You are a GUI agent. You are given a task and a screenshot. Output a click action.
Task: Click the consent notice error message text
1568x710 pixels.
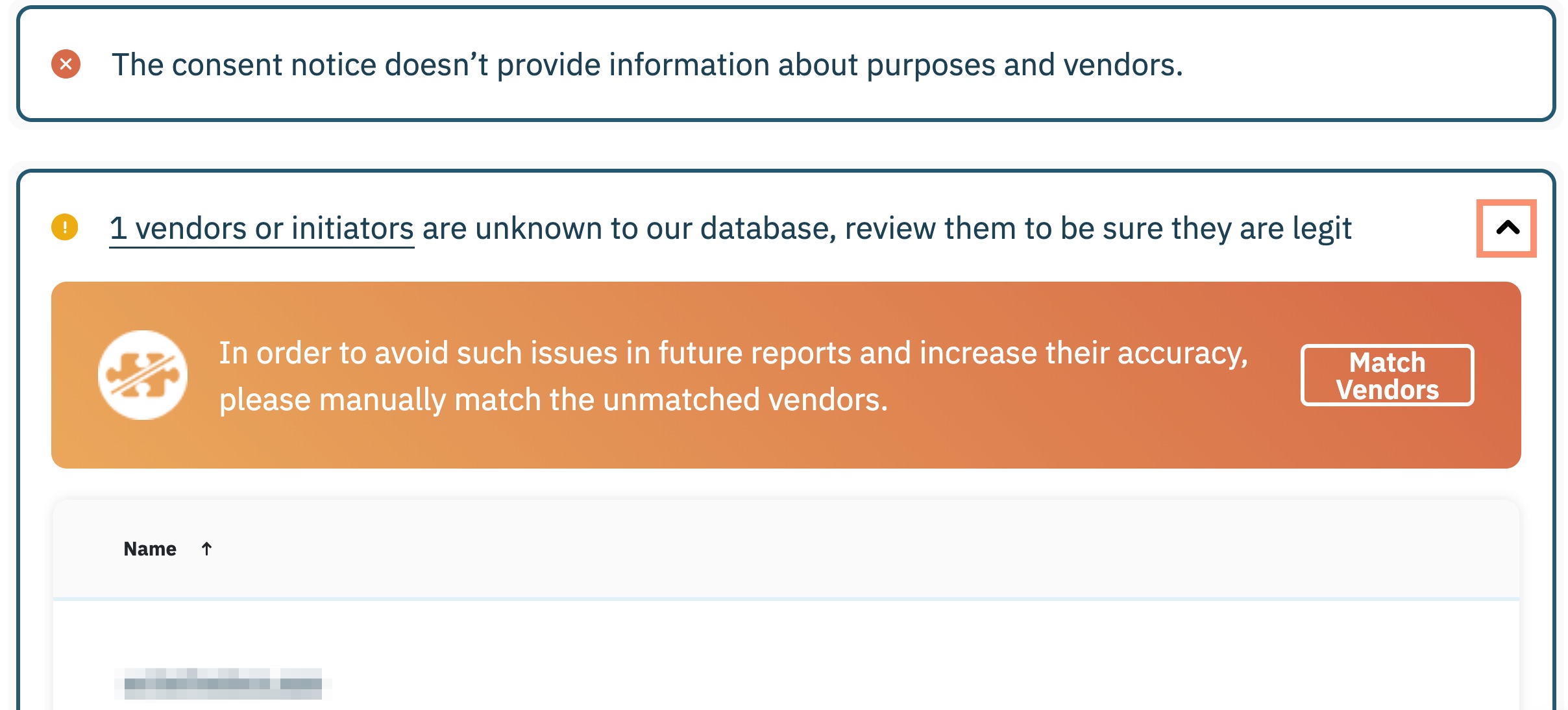click(x=647, y=65)
